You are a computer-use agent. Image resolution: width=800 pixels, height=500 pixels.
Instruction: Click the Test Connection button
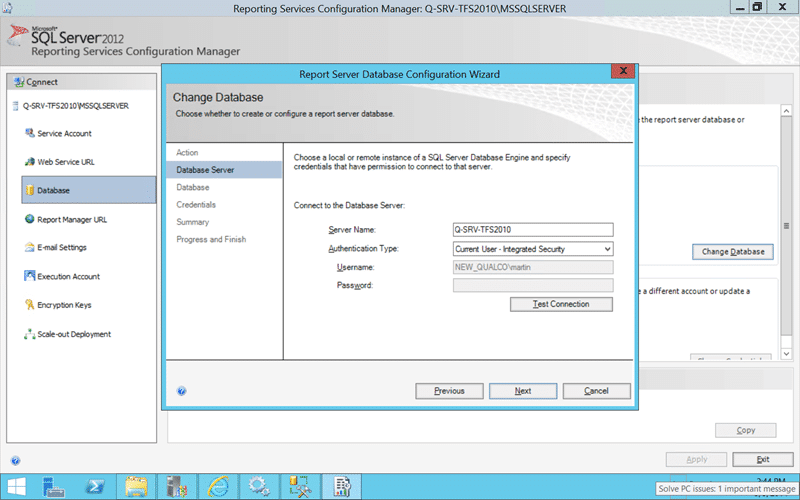[x=561, y=304]
